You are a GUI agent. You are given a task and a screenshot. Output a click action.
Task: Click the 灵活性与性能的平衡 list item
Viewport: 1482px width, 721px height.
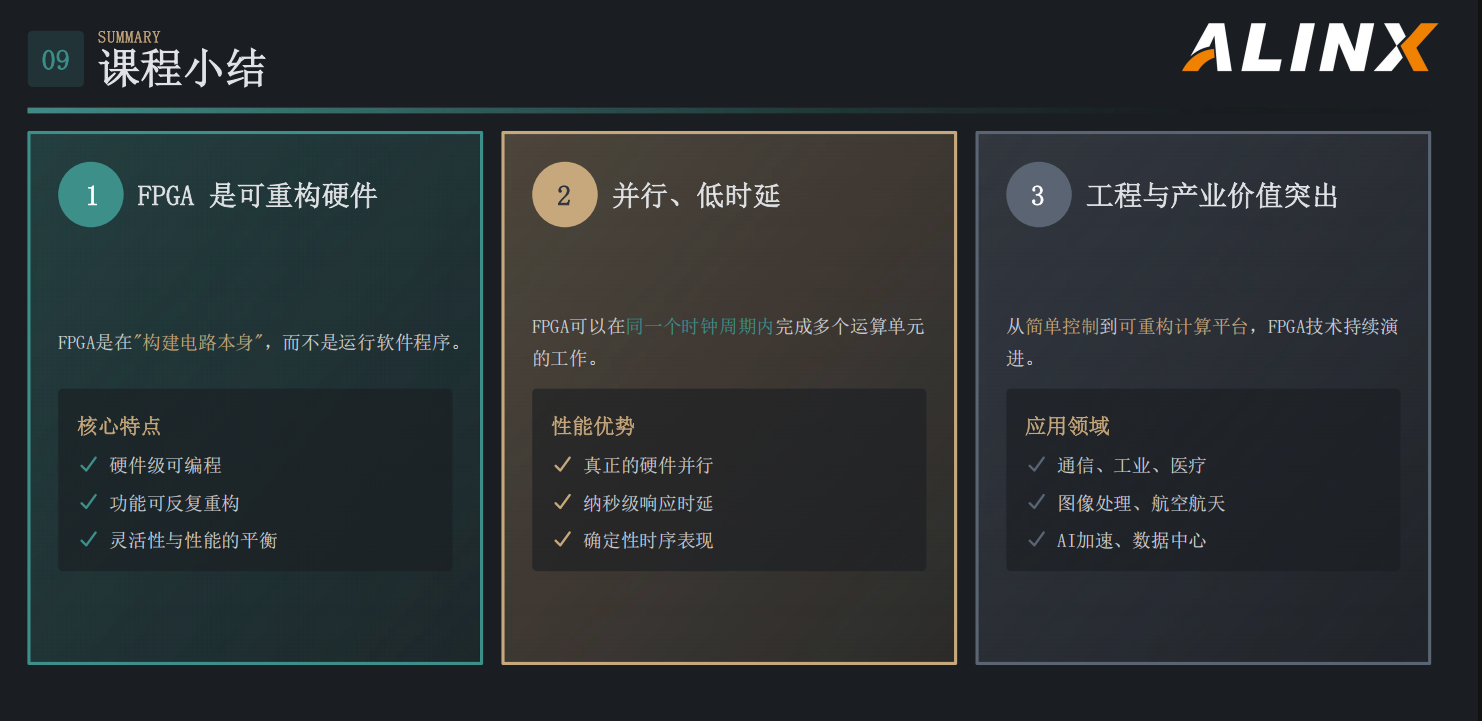(193, 541)
